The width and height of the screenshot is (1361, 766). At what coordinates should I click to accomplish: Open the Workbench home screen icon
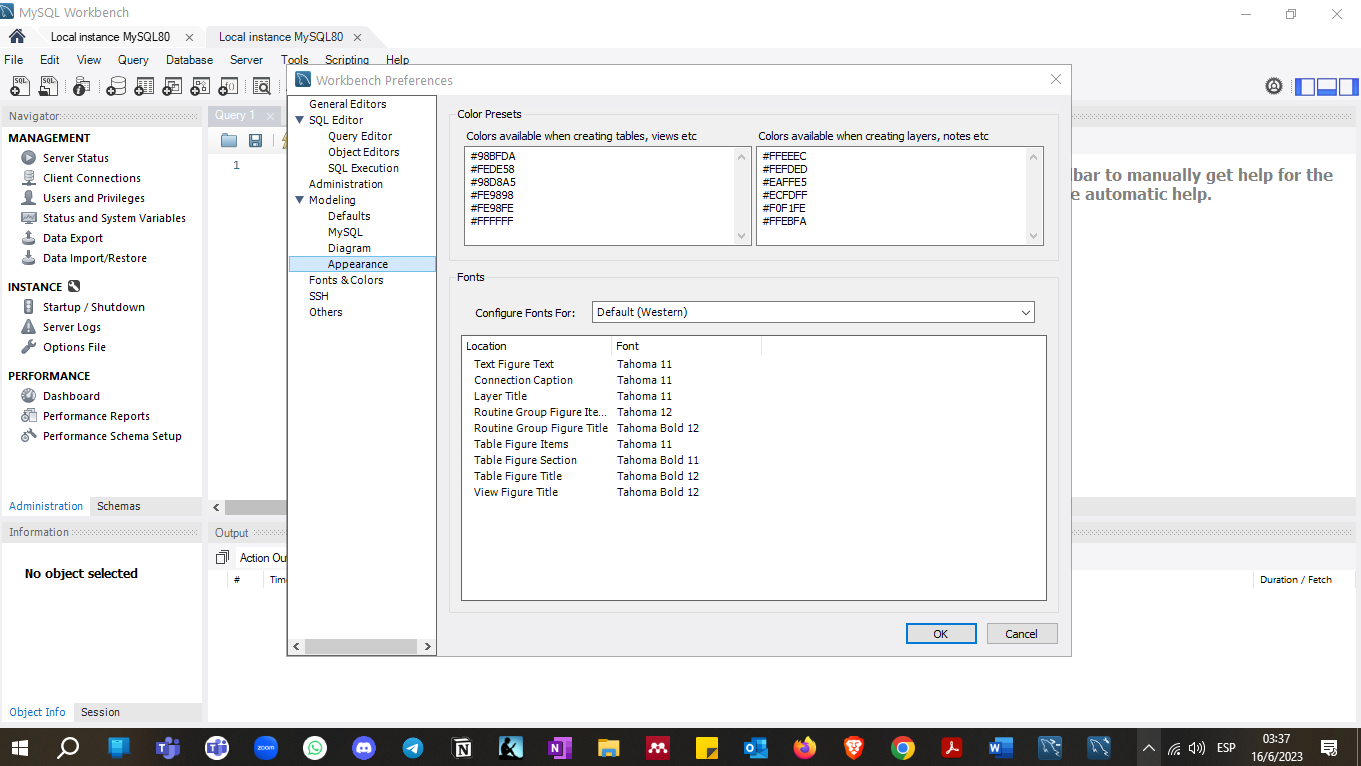pos(17,37)
